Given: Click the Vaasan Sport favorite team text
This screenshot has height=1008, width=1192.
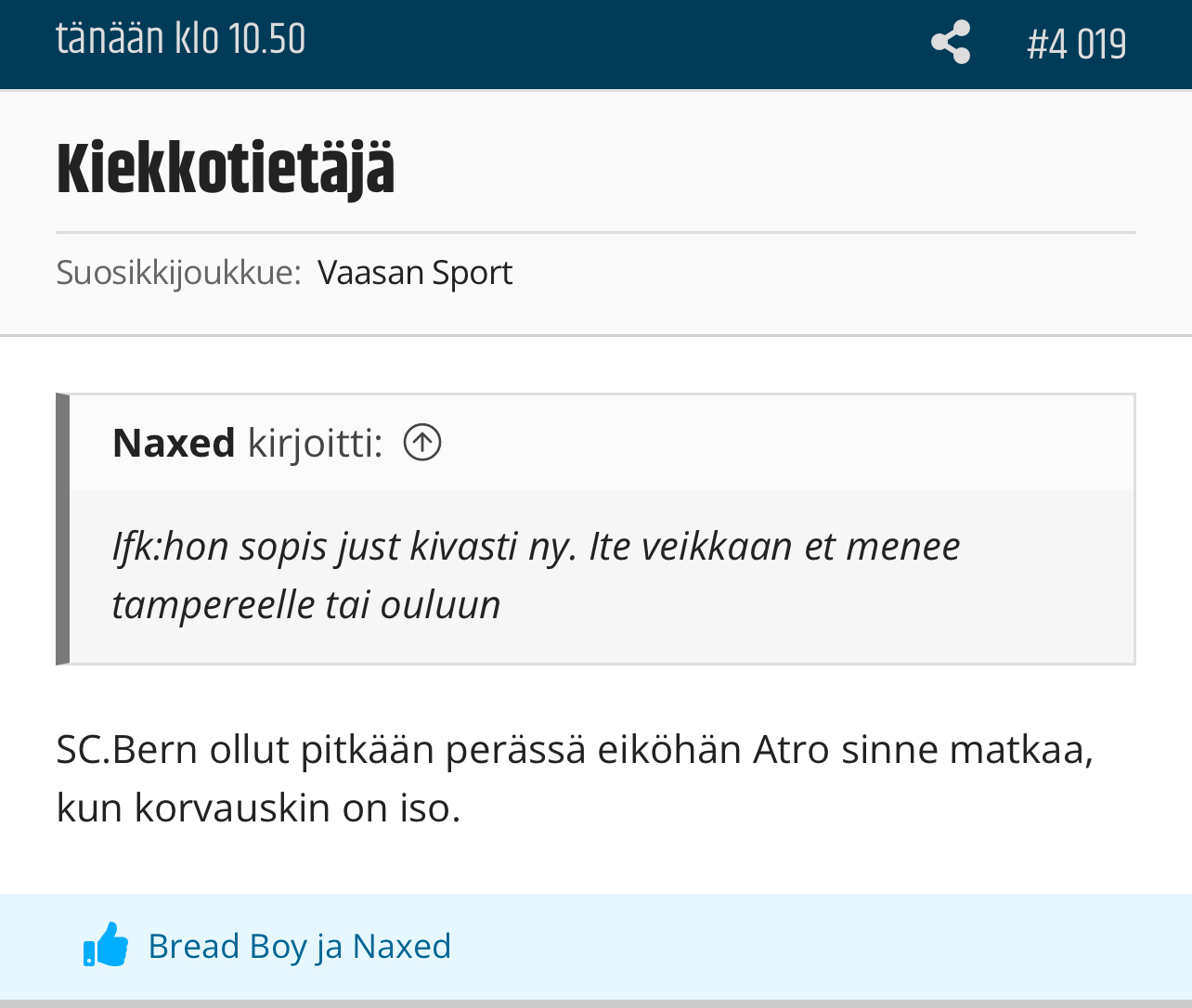Looking at the screenshot, I should tap(415, 273).
